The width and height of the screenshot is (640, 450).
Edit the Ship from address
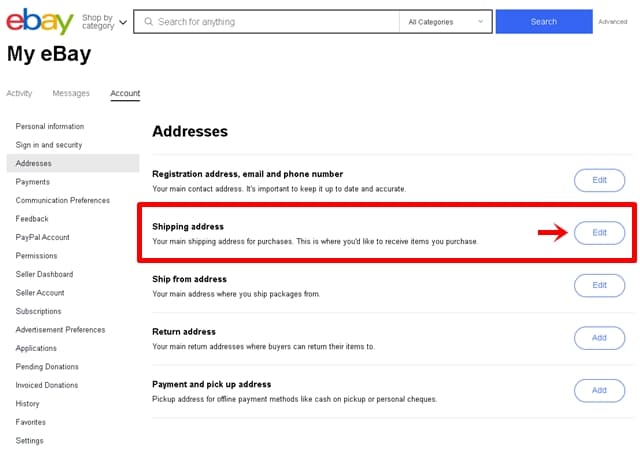599,285
